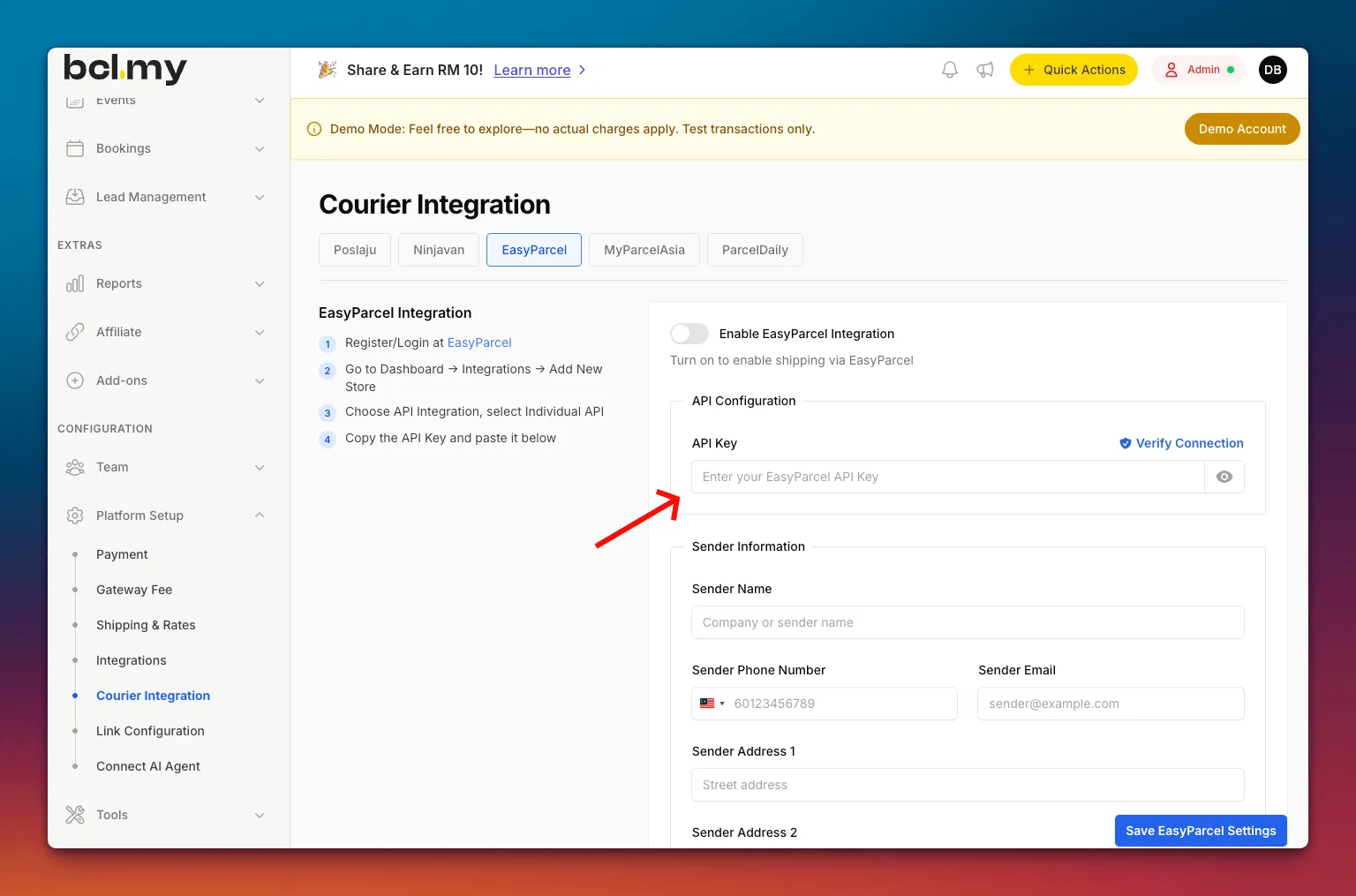
Task: Click the Reports bar chart icon
Action: pos(75,283)
